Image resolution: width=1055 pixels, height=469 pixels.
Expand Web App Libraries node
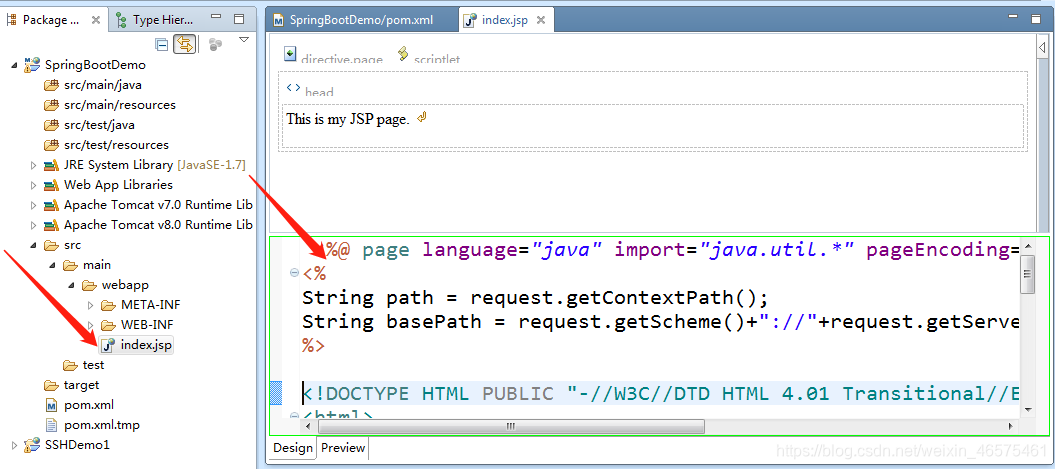(x=34, y=184)
